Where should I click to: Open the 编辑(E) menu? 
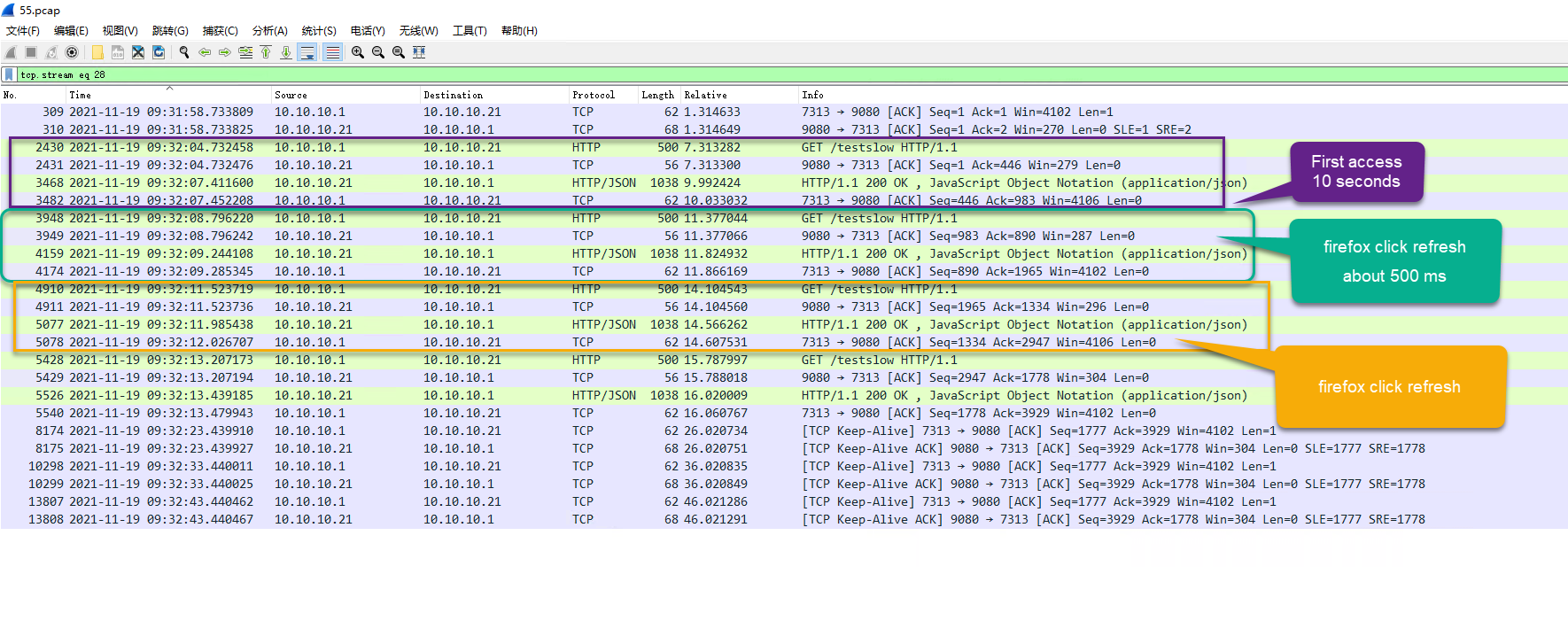71,31
